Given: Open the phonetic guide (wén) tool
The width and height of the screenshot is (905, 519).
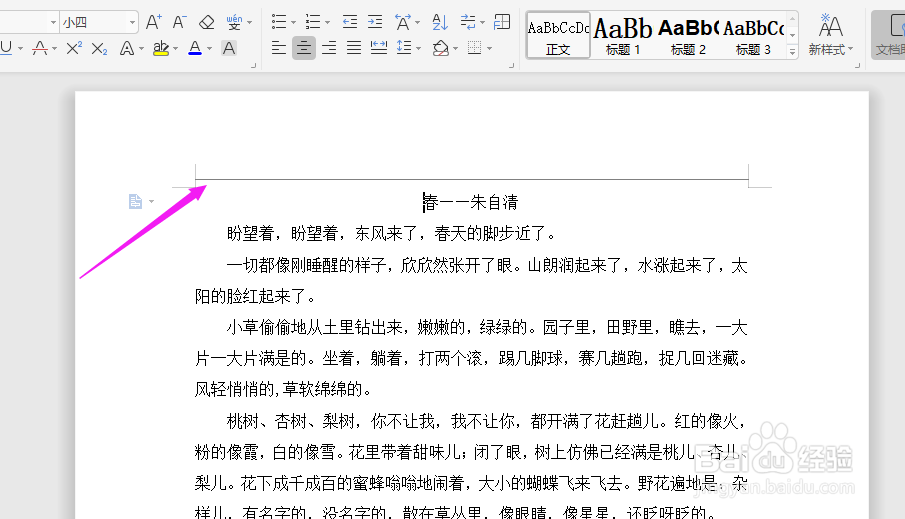Looking at the screenshot, I should tap(234, 23).
